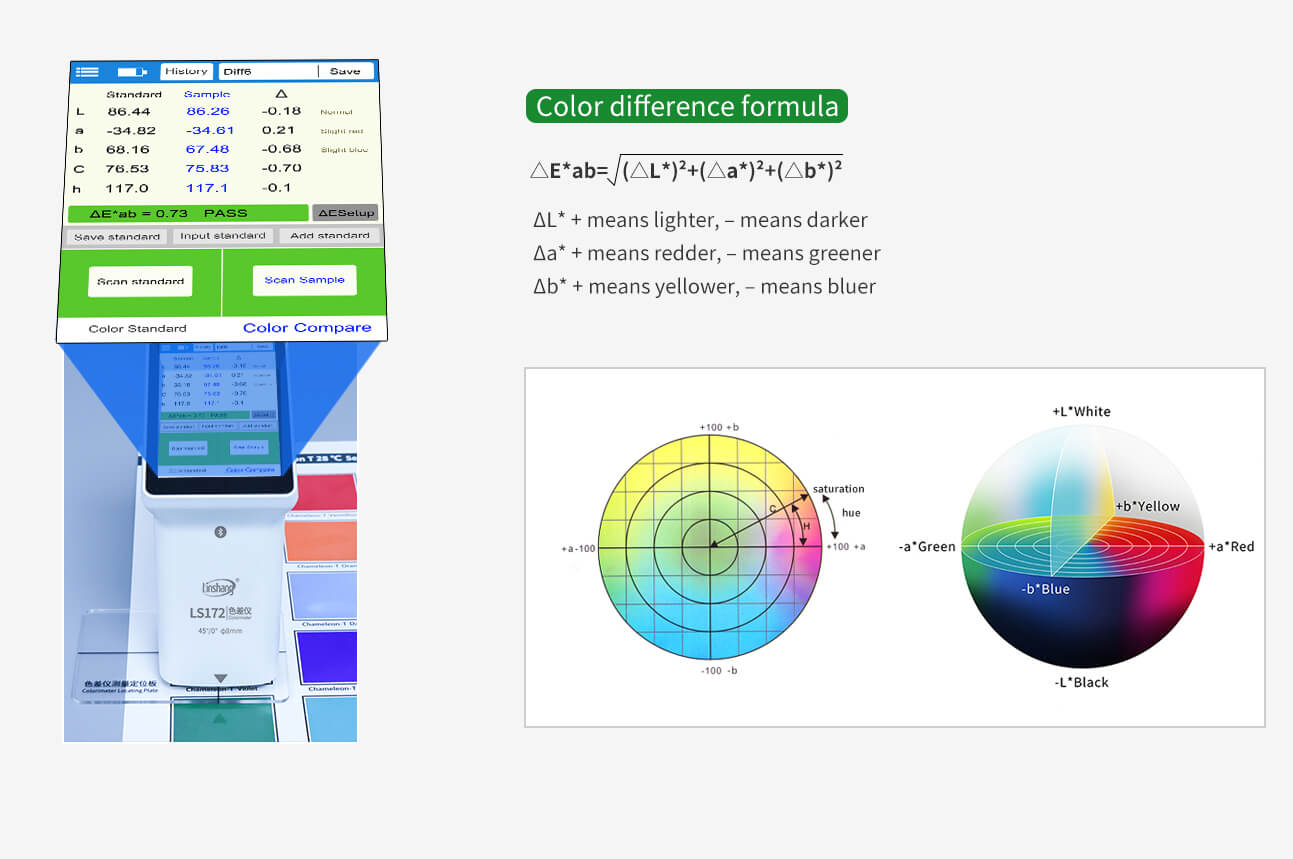Click Input standard
The image size is (1293, 859).
[221, 236]
